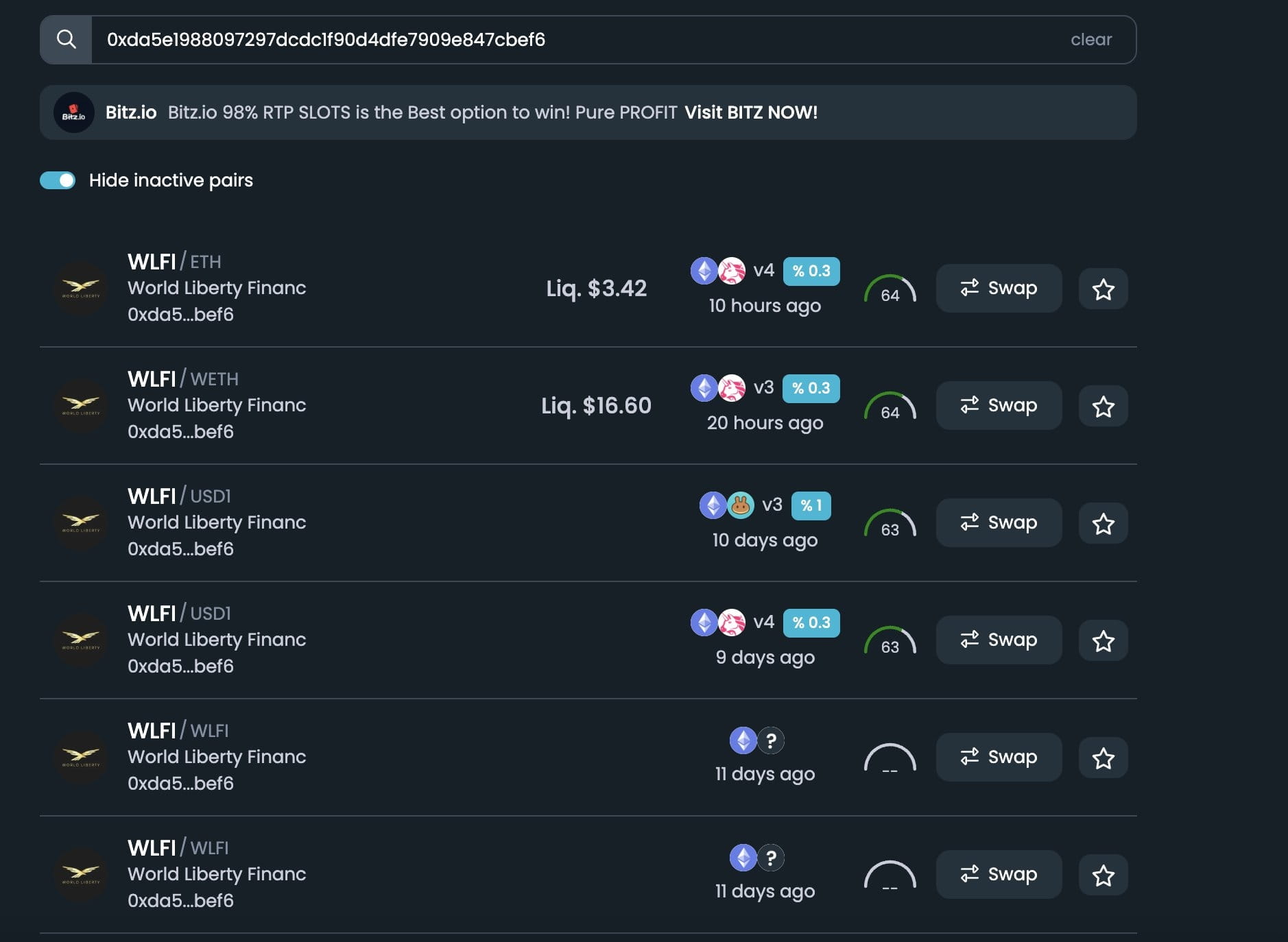Viewport: 1288px width, 942px height.
Task: Click the Liq. $16.60 liquidity value
Action: tap(596, 405)
